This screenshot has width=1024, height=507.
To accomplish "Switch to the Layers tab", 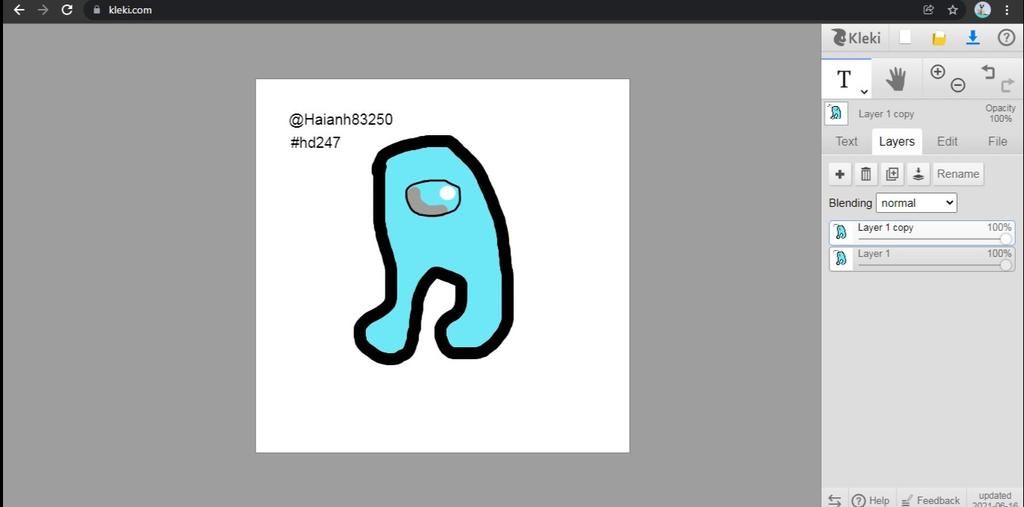I will tap(897, 141).
